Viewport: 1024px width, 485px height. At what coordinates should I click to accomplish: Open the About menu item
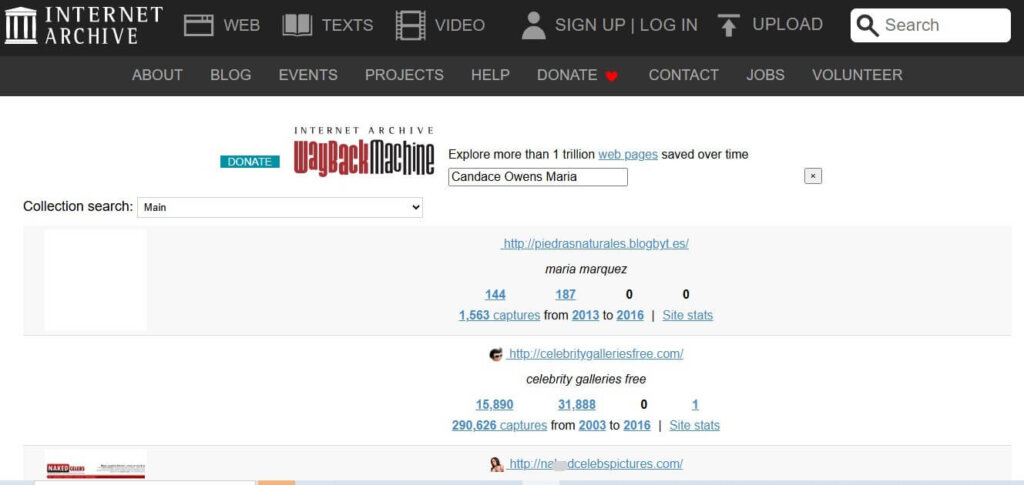(157, 75)
